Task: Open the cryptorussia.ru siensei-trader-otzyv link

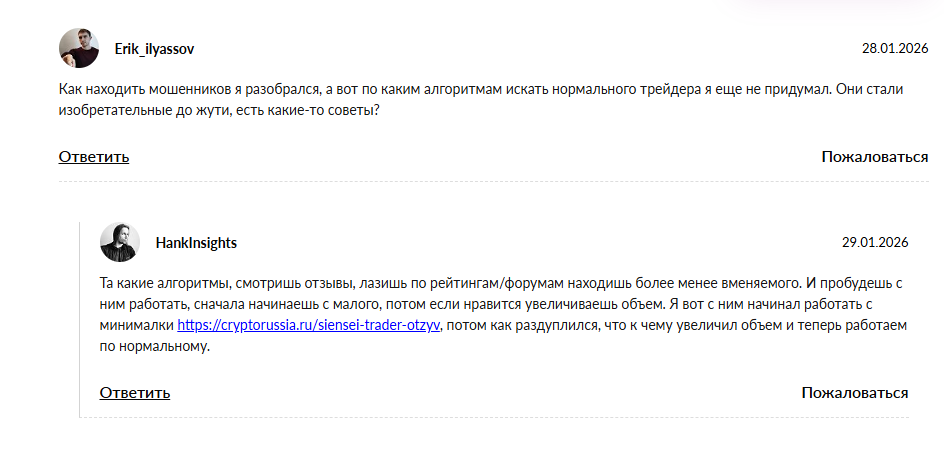Action: (x=310, y=326)
